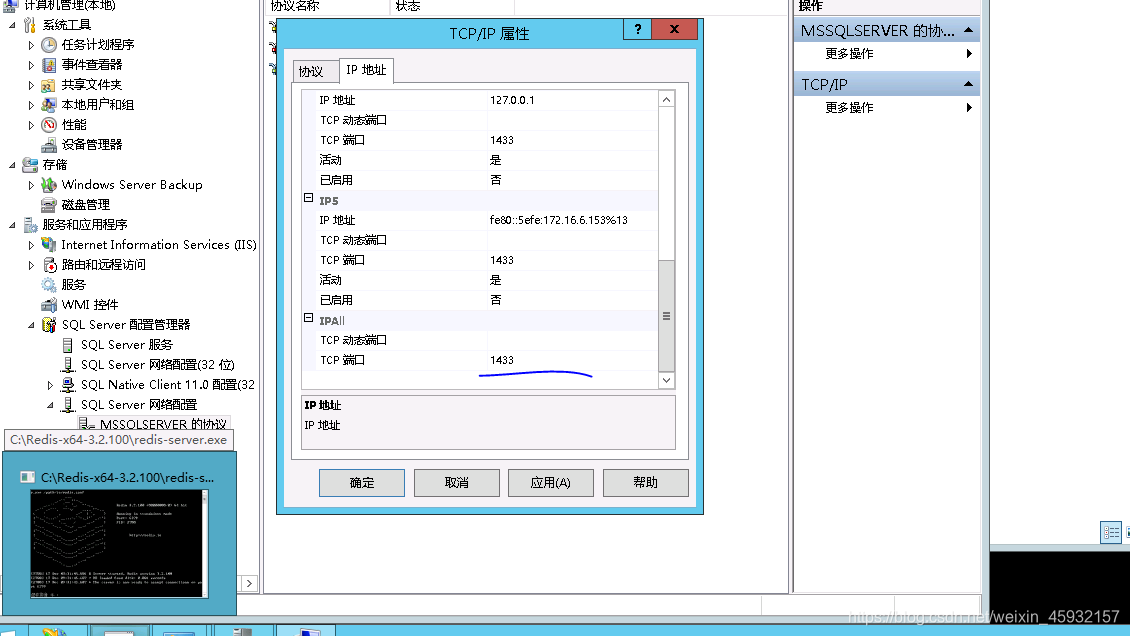
Task: Switch to the 协议 tab
Action: [314, 71]
